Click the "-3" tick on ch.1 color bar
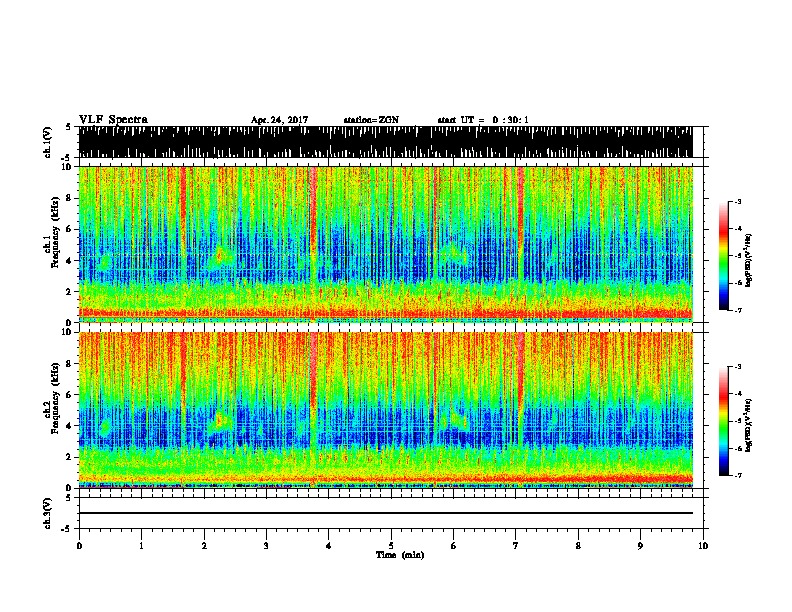792x612 pixels. coord(738,201)
